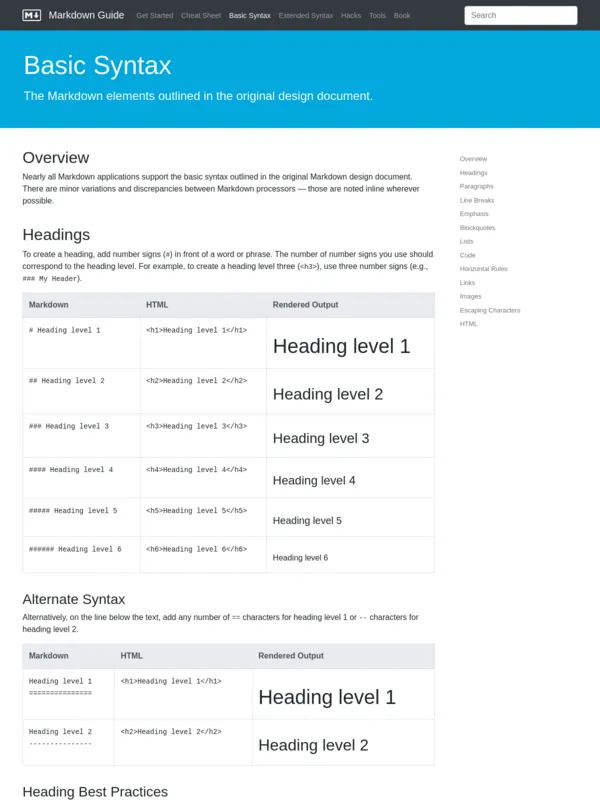Open the Get Started nav item
The width and height of the screenshot is (600, 800).
point(154,16)
